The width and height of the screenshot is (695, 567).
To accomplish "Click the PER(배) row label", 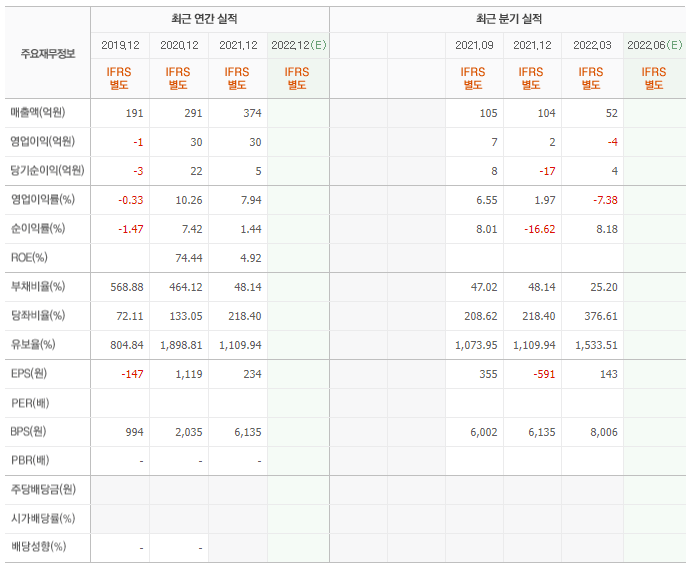I will [x=30, y=403].
